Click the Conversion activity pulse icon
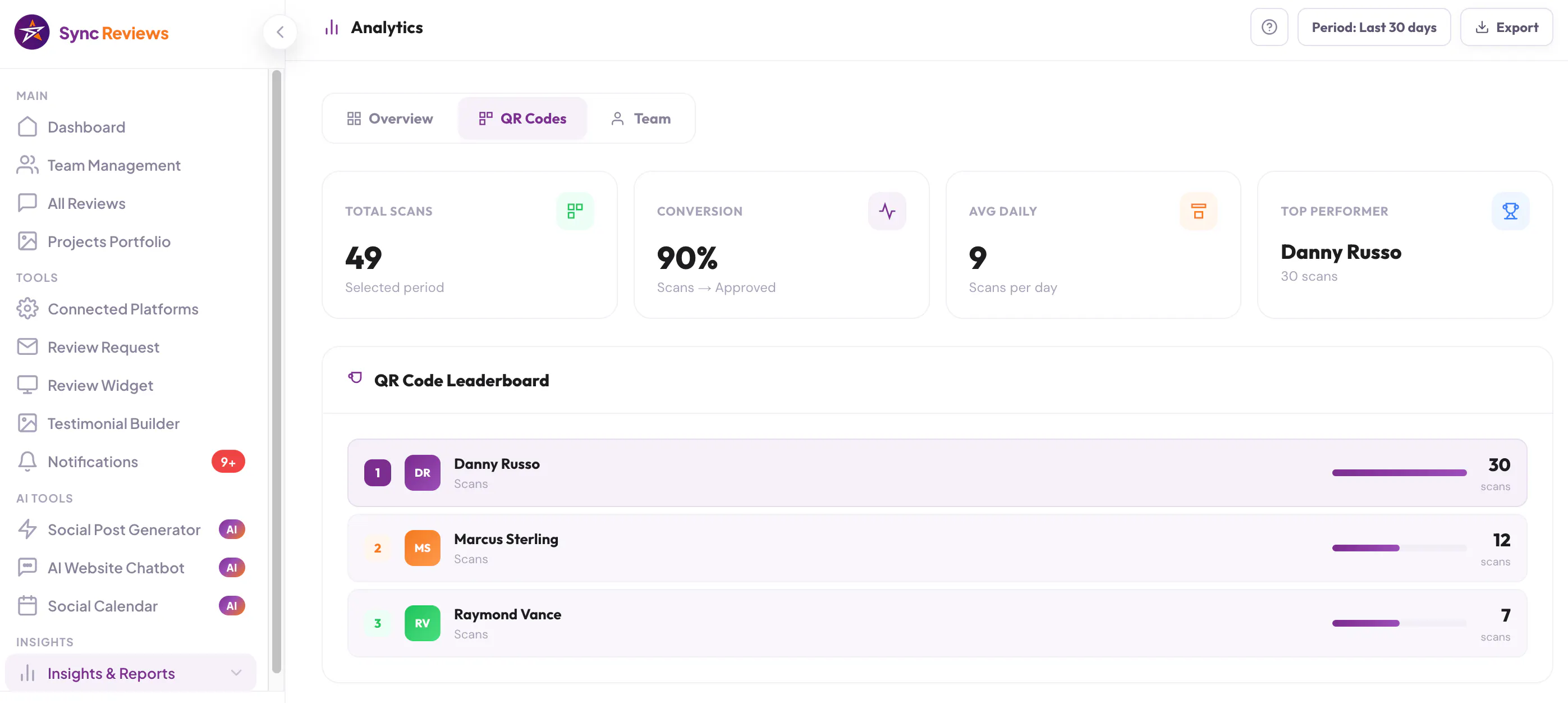This screenshot has width=1568, height=703. point(887,211)
